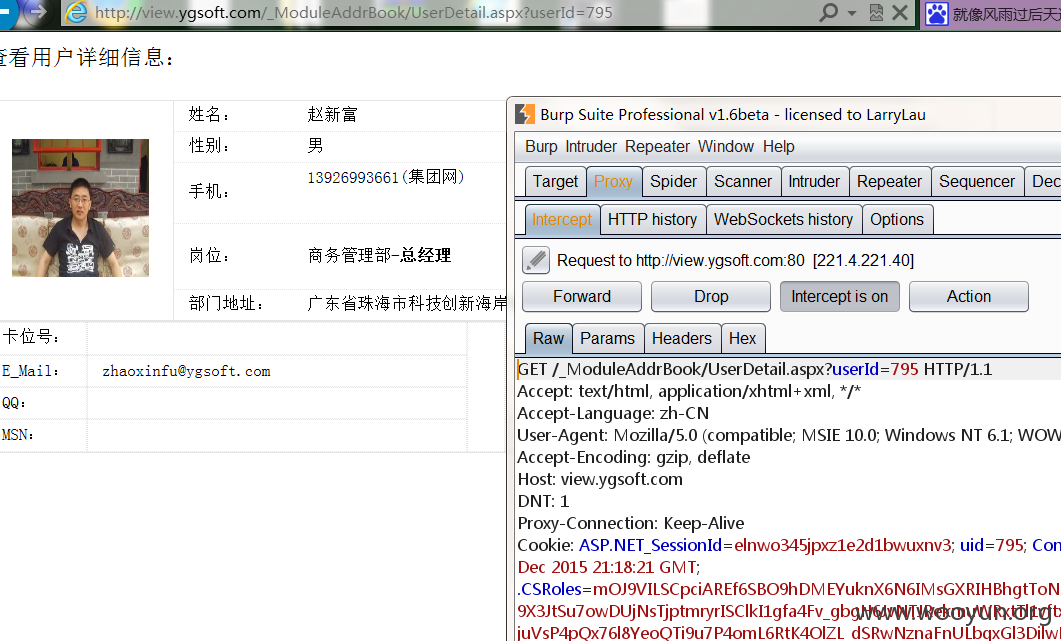Switch to the Spider tab
The image size is (1061, 641).
pos(673,181)
